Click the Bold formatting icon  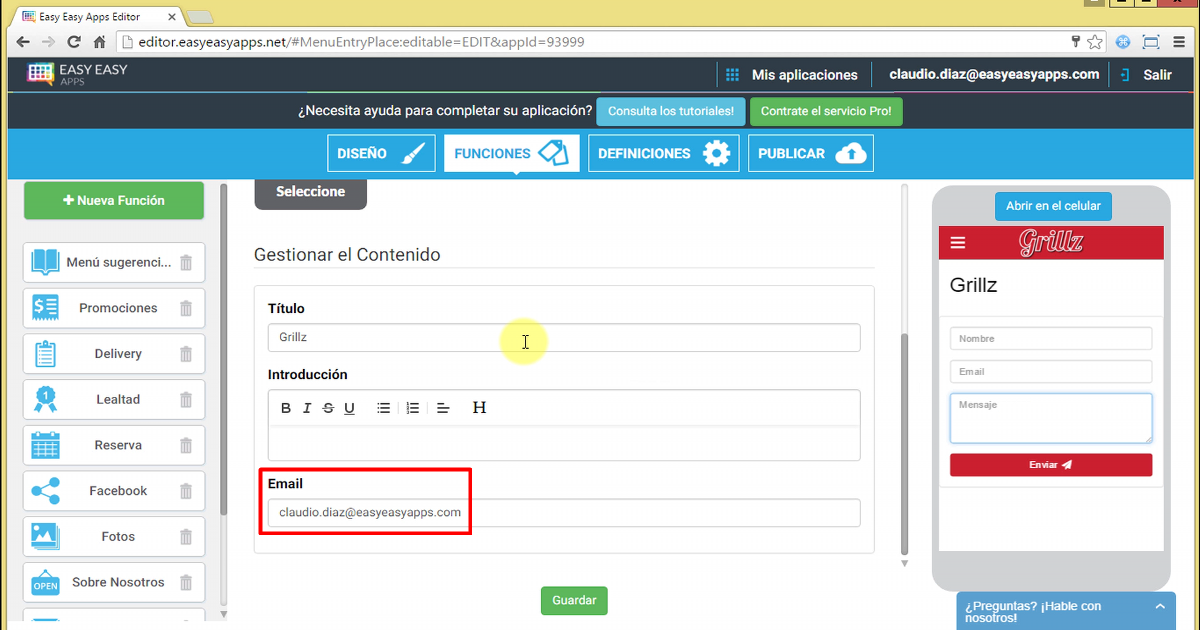click(286, 408)
